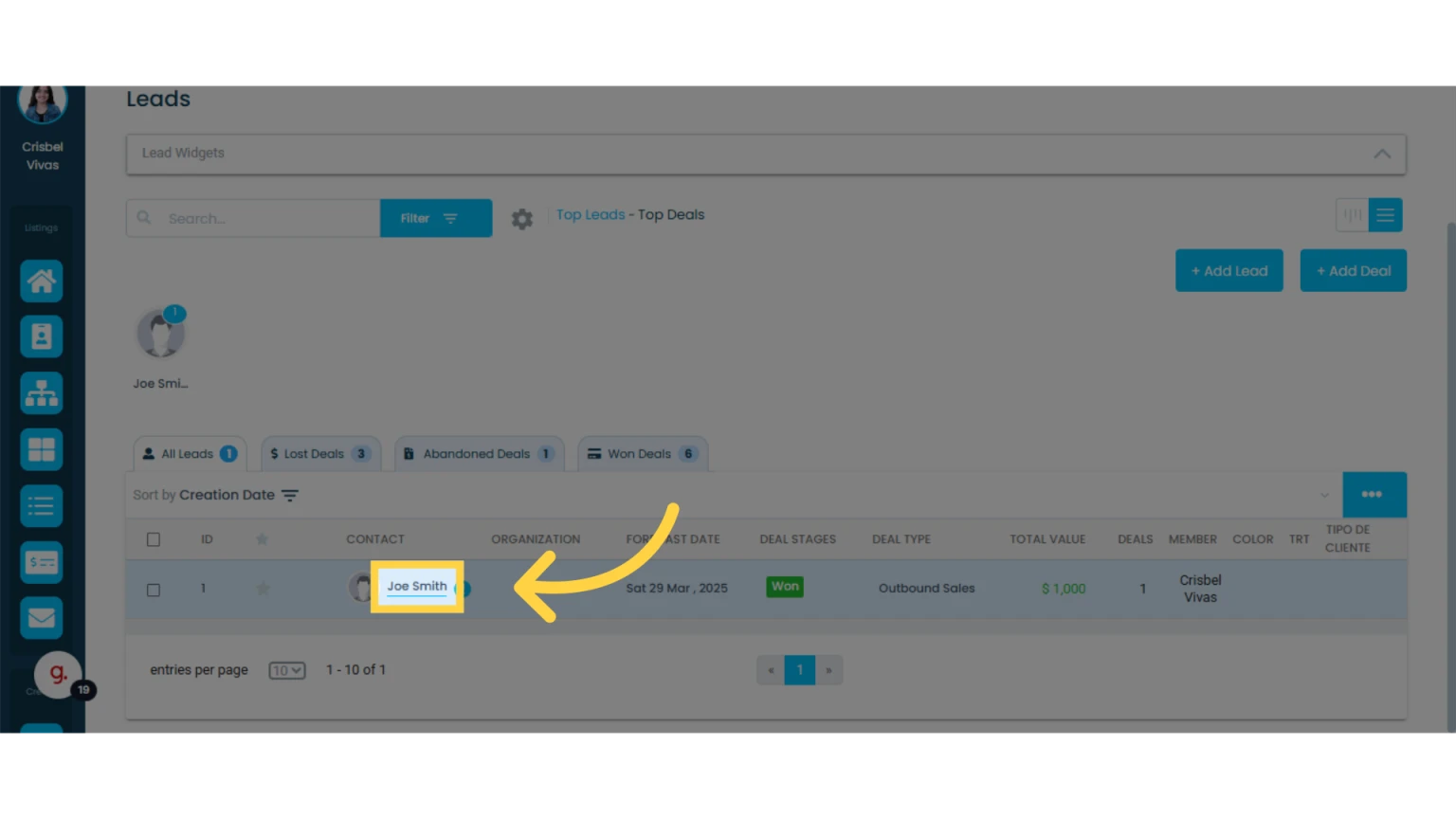Click Joe Smith row contact avatar
1456x819 pixels.
pos(360,588)
